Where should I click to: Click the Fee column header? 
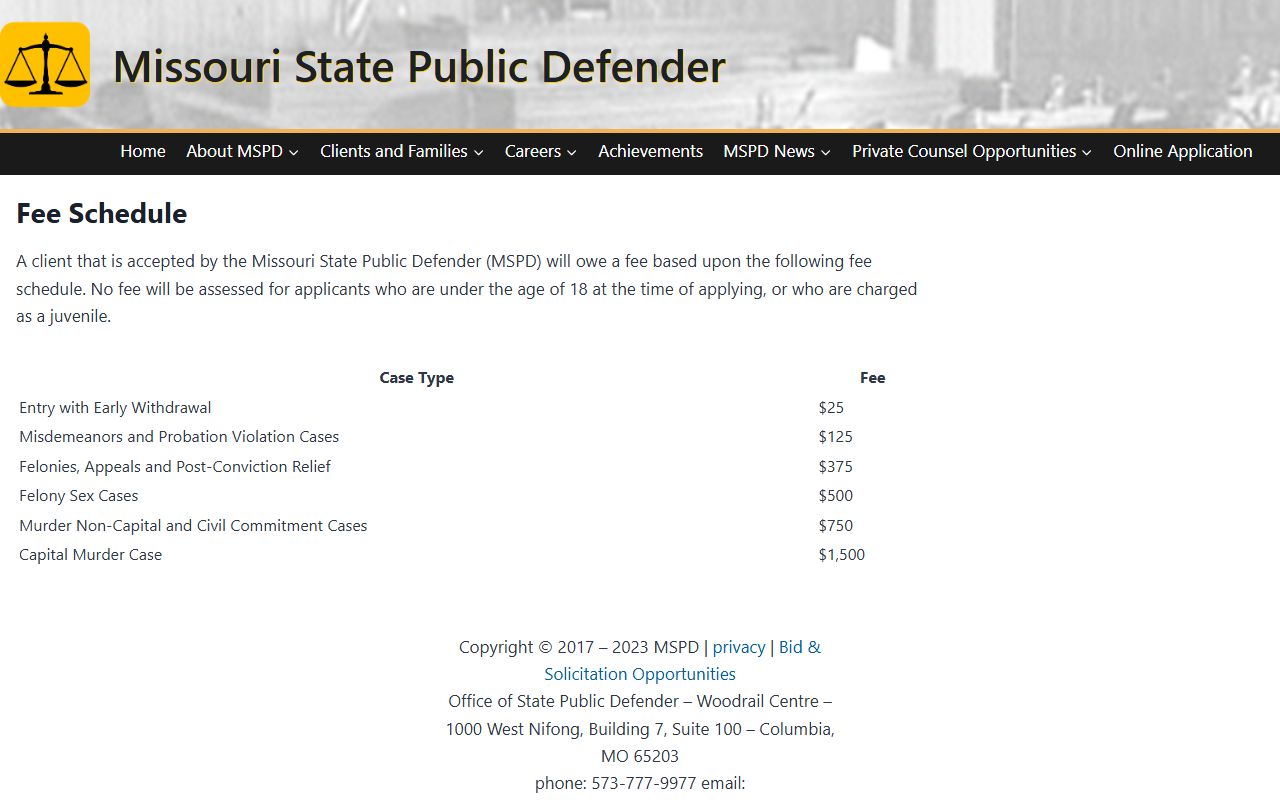pos(873,378)
